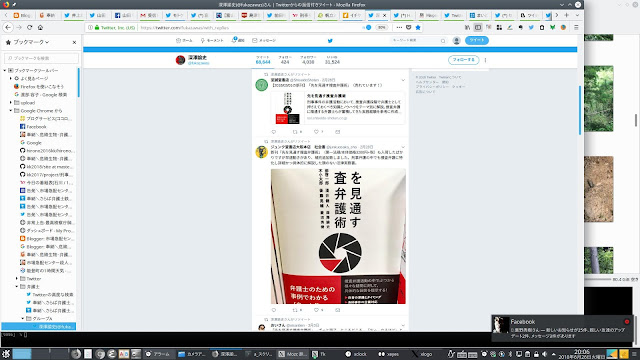The image size is (640, 360).
Task: Open Twitter Messages navigation item
Action: tap(264, 40)
